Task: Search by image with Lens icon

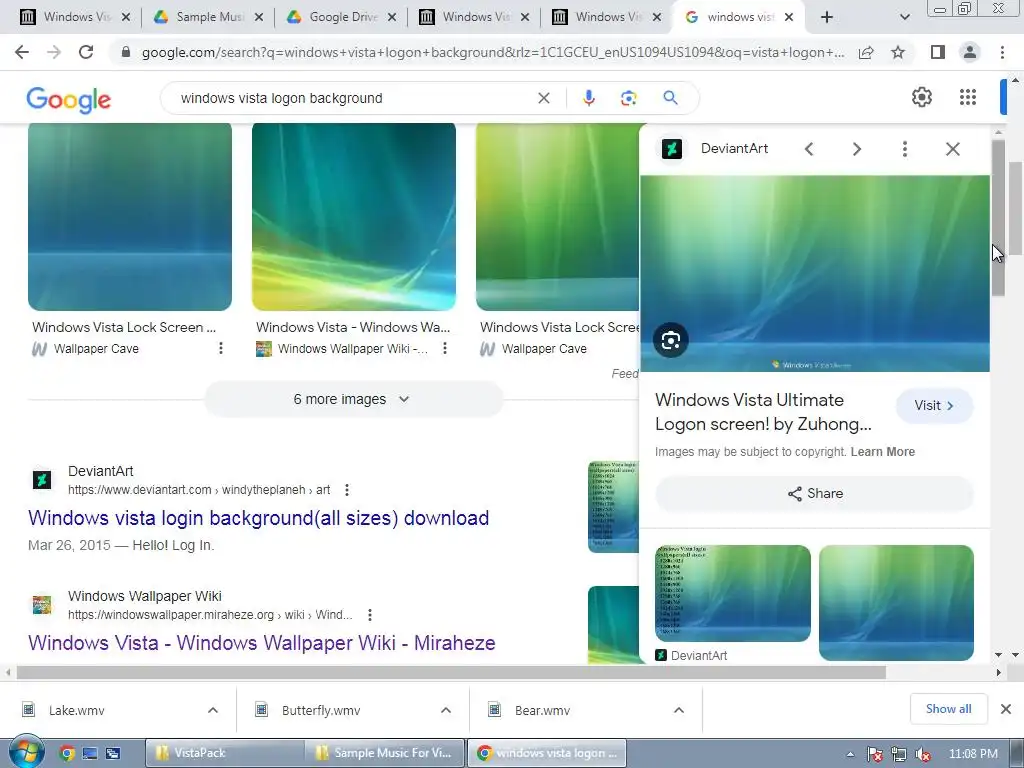Action: click(x=628, y=98)
